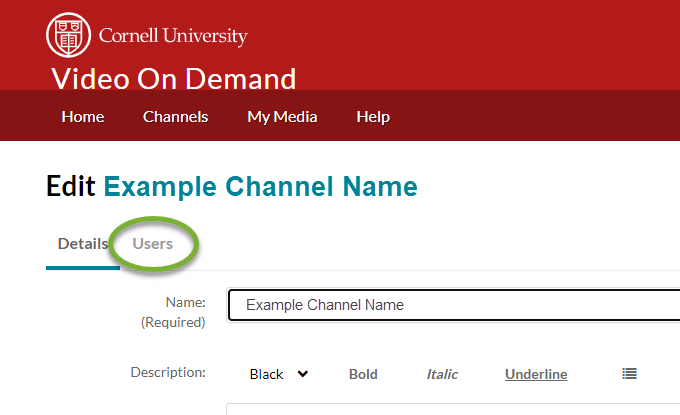Click the Cornell University seal logo
Screen dimensions: 680x415
point(69,35)
